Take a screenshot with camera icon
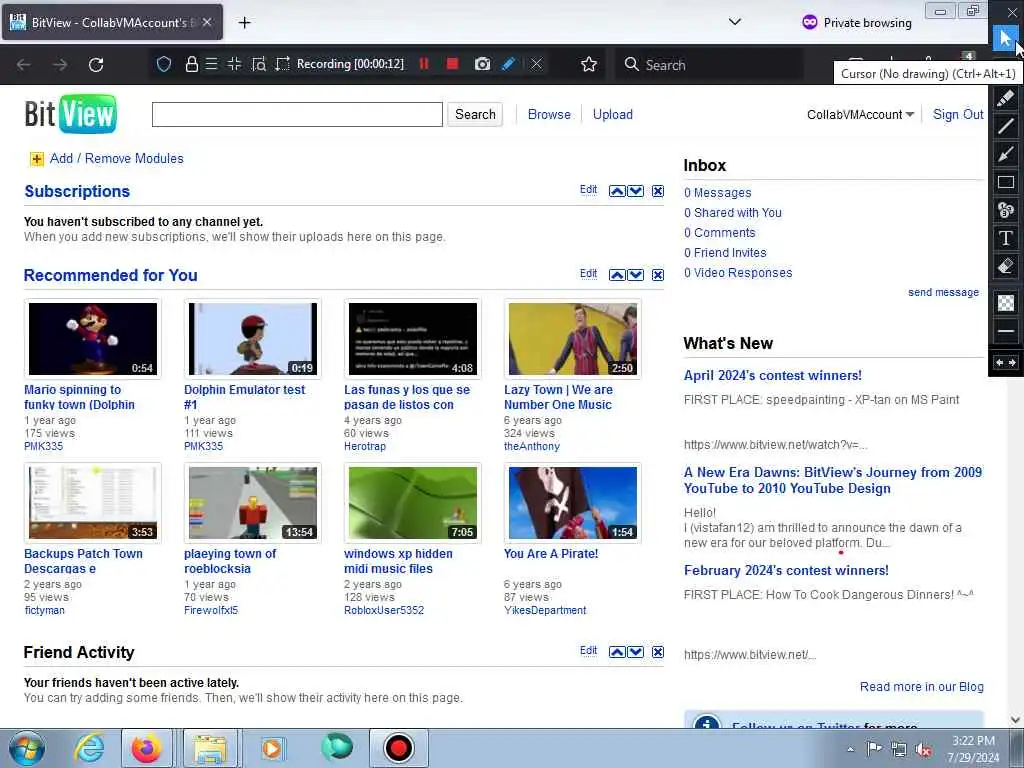 pos(482,64)
